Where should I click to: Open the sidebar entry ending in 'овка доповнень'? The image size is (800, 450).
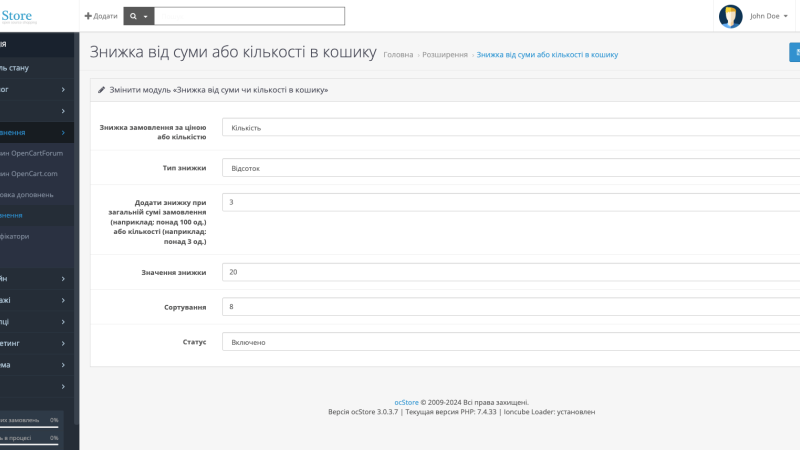click(x=37, y=194)
